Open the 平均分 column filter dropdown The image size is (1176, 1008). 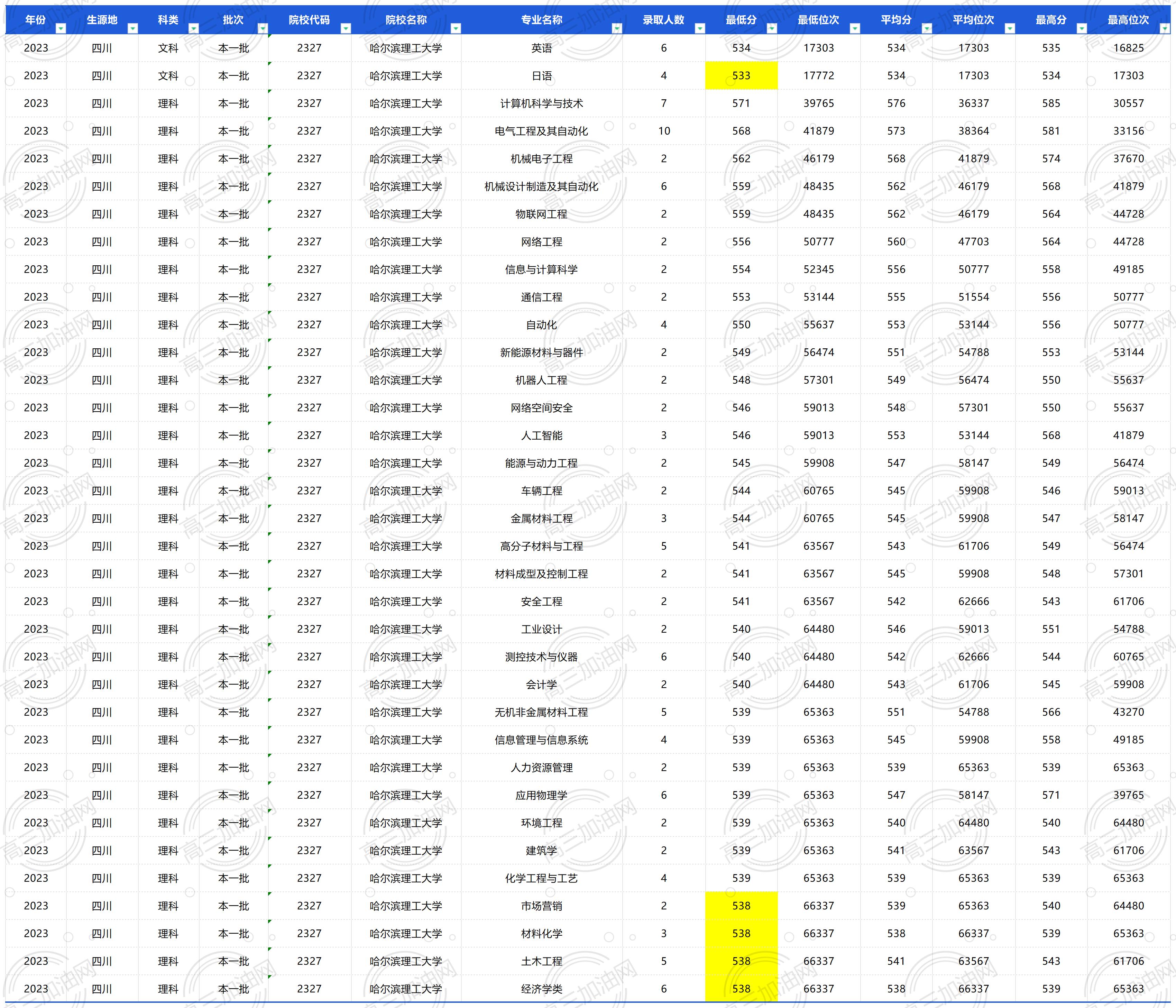[927, 28]
